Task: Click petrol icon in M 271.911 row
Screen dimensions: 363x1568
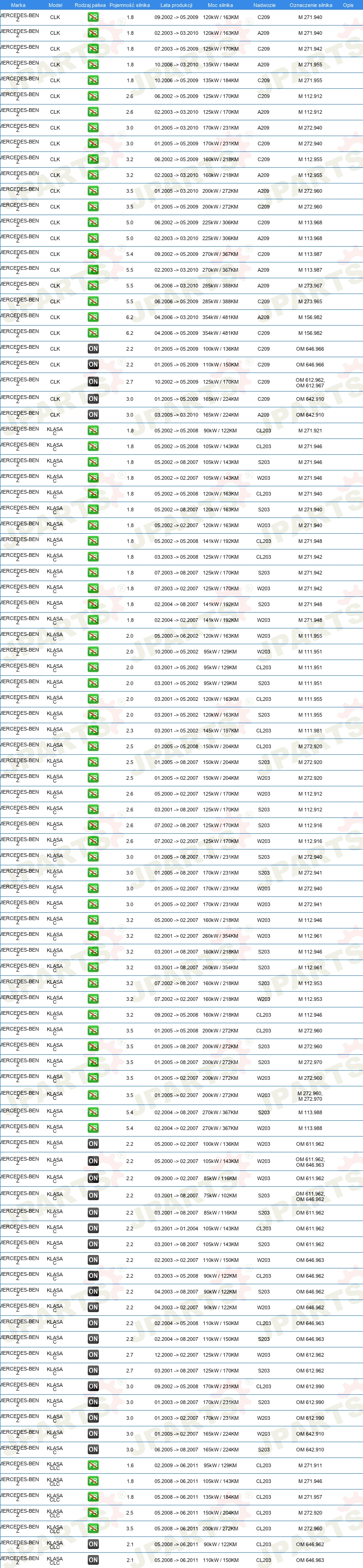Action: coord(93,1465)
